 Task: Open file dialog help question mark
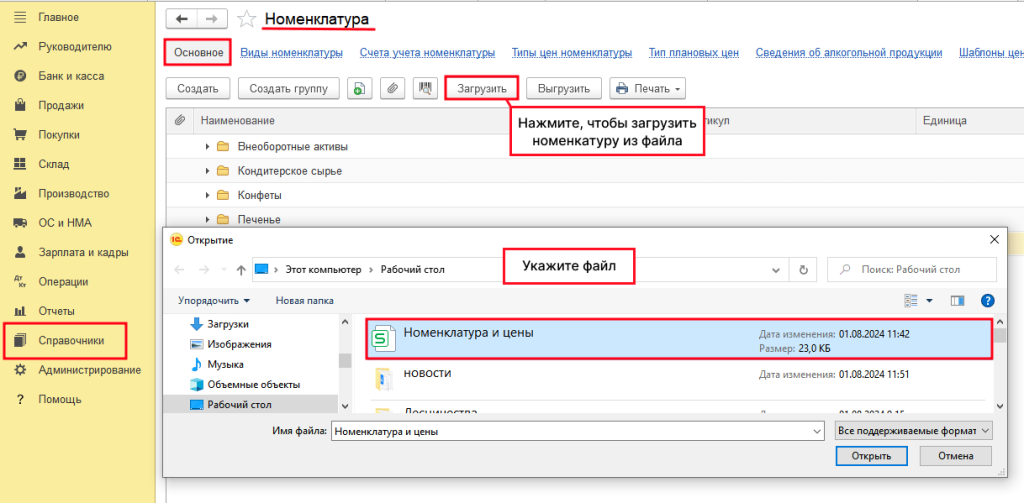point(987,300)
